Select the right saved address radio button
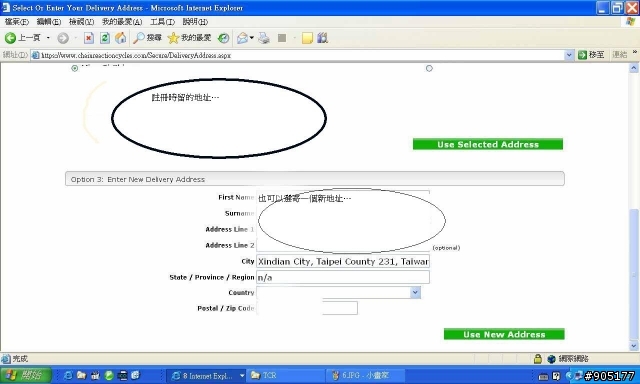The height and width of the screenshot is (384, 640). click(429, 68)
